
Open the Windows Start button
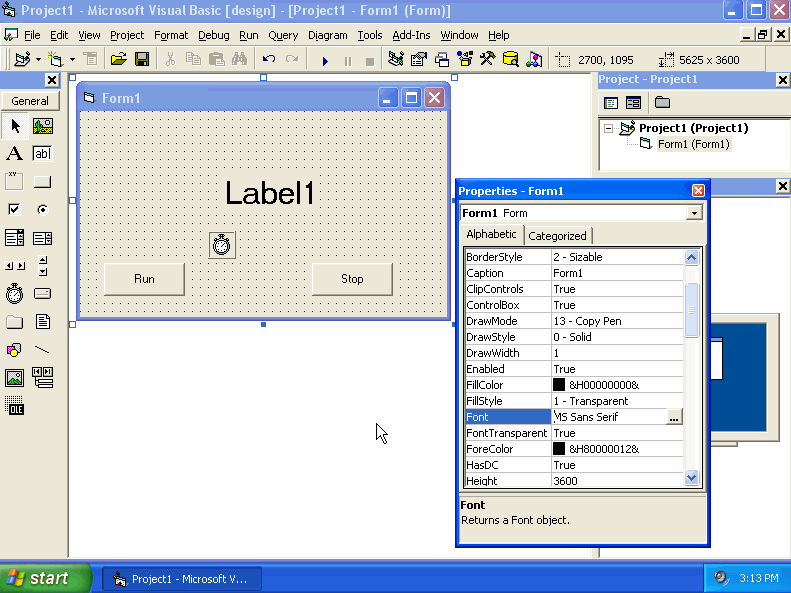point(45,578)
